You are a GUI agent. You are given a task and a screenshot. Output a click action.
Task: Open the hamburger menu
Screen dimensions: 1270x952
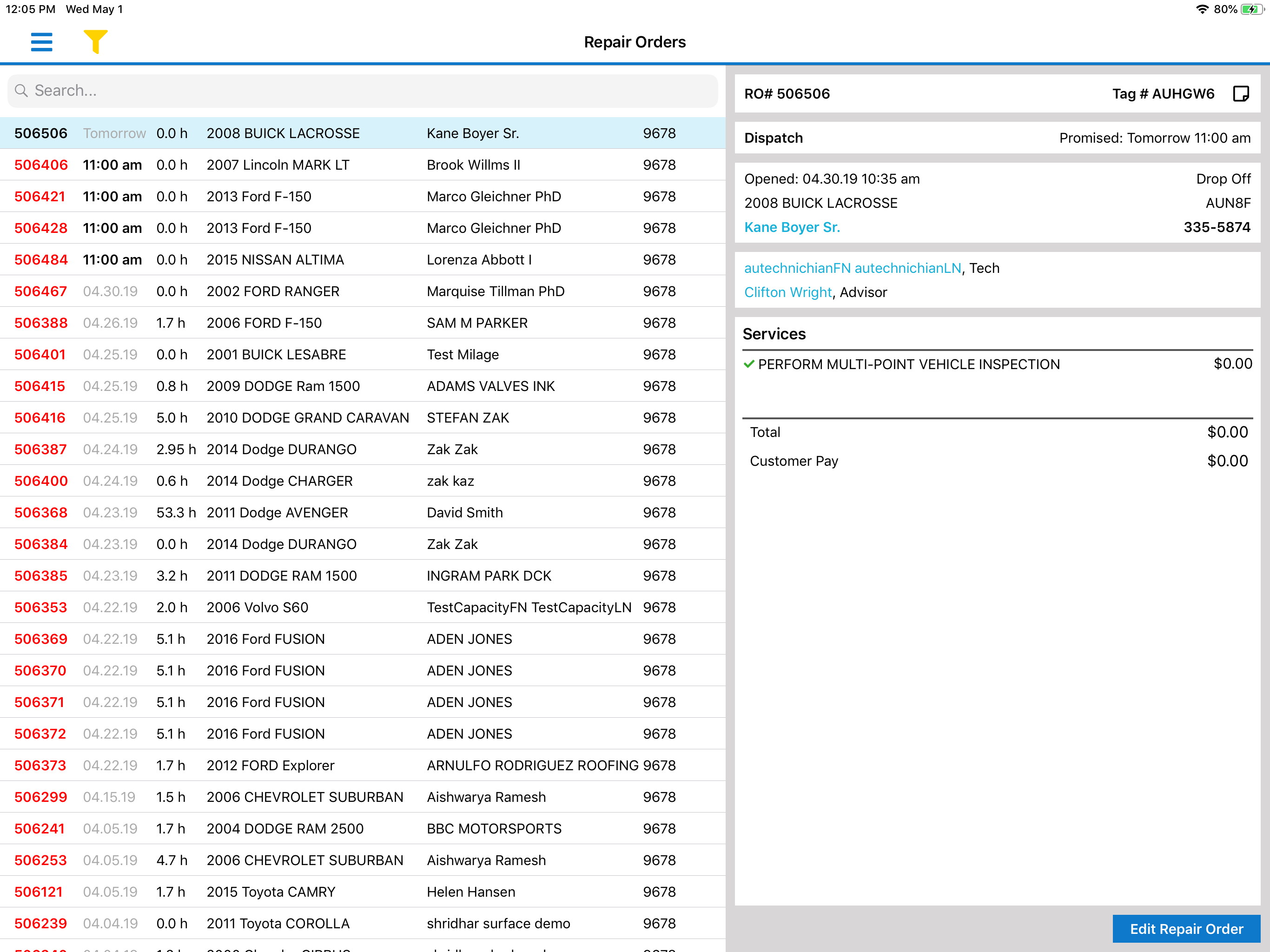pos(41,42)
